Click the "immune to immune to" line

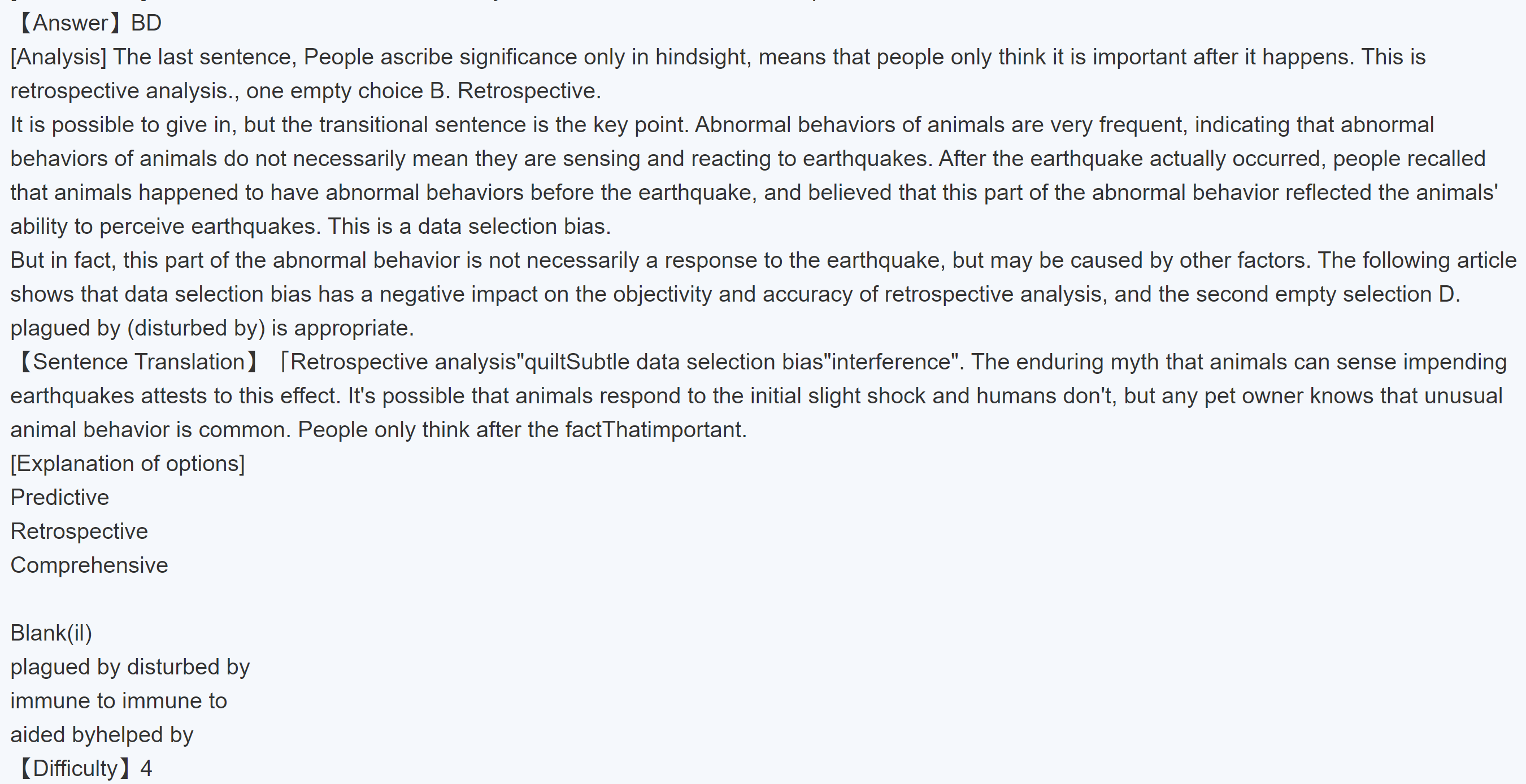pyautogui.click(x=119, y=700)
